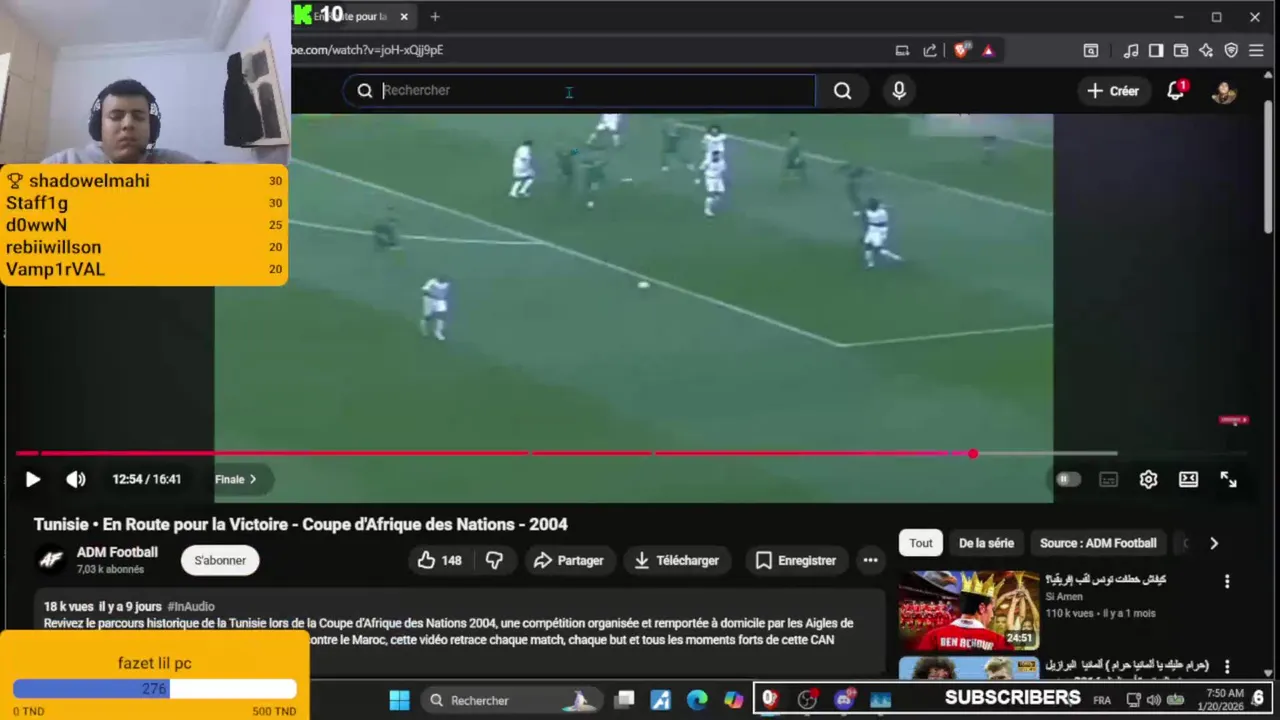Click the FRA language indicator
The height and width of the screenshot is (720, 1280).
[1102, 700]
